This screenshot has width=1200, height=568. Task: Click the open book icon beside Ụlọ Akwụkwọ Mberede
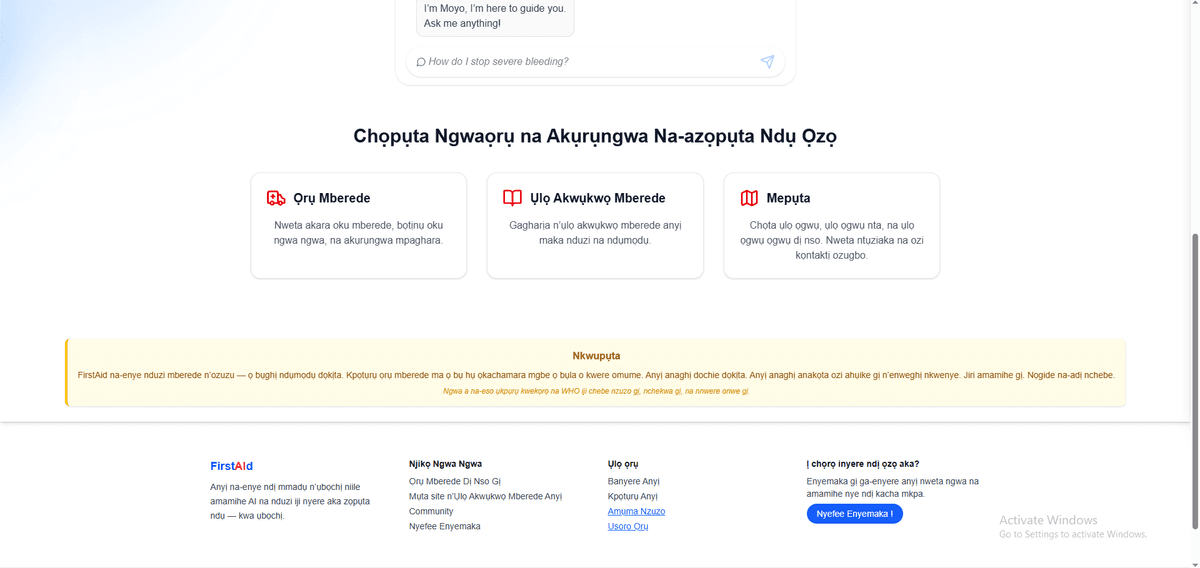pos(512,198)
